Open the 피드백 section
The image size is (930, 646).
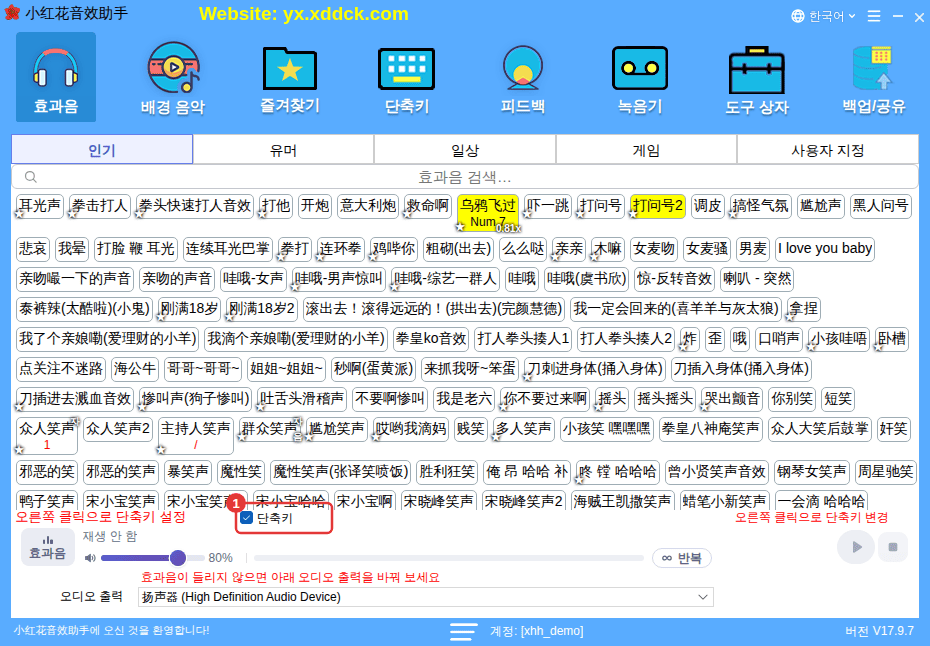tap(523, 77)
